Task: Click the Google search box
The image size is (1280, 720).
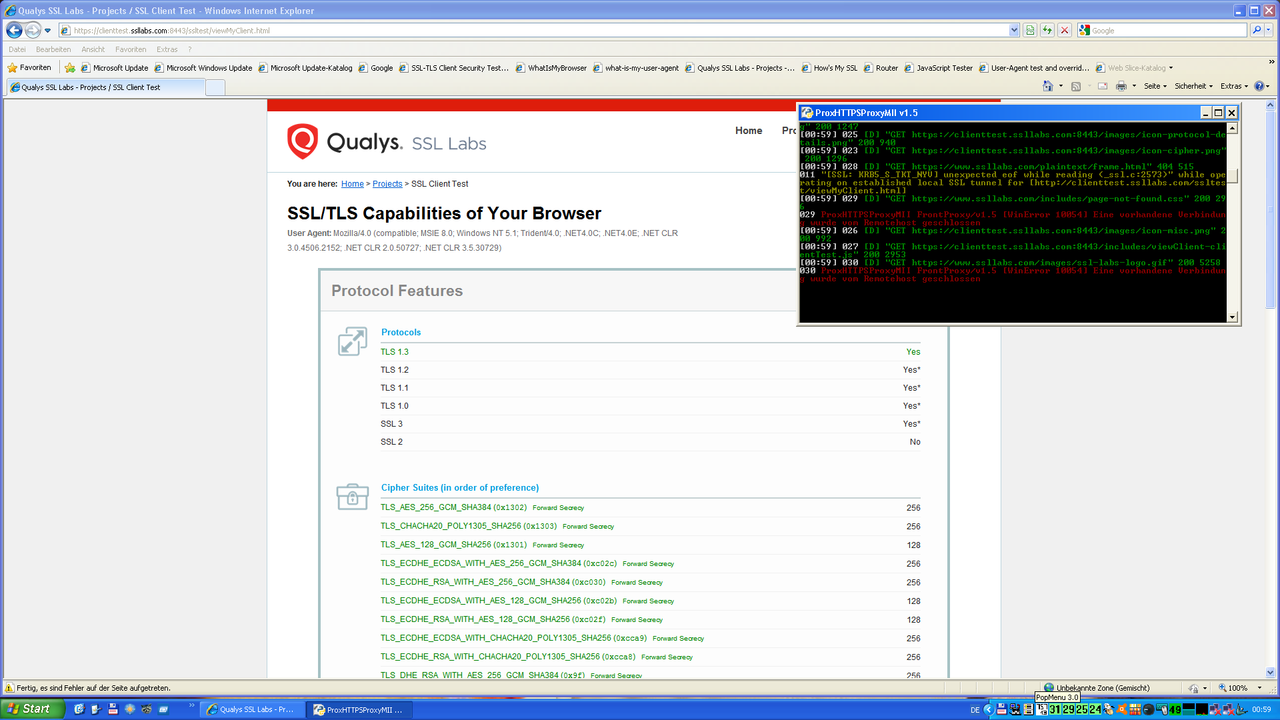Action: coord(1162,31)
